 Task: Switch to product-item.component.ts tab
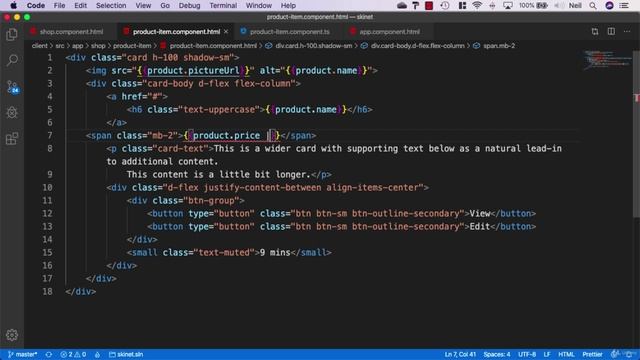[289, 31]
